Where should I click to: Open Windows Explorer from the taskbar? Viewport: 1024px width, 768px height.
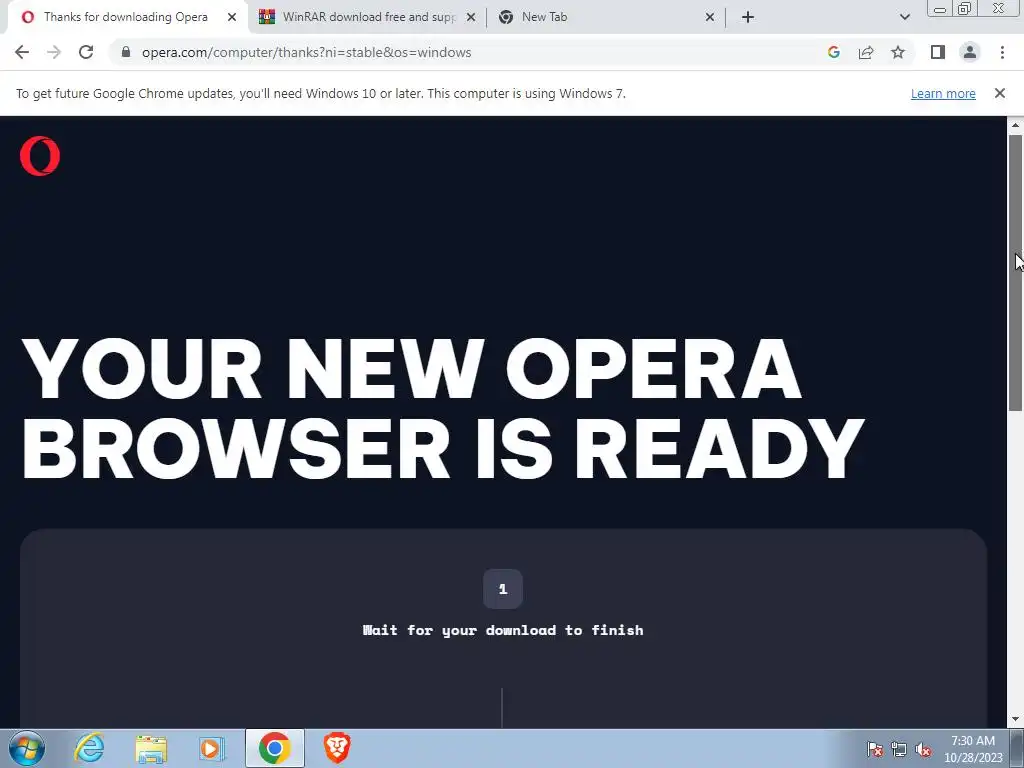point(151,748)
